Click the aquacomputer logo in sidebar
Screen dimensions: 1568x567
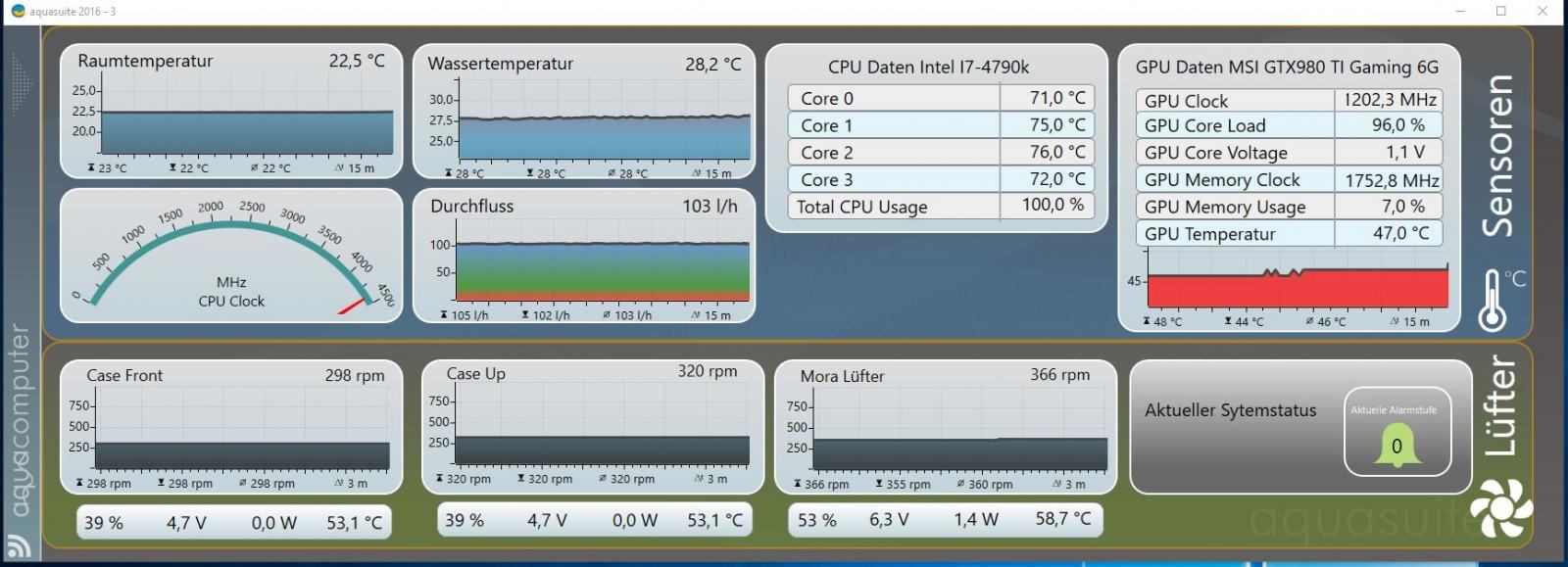(x=20, y=421)
